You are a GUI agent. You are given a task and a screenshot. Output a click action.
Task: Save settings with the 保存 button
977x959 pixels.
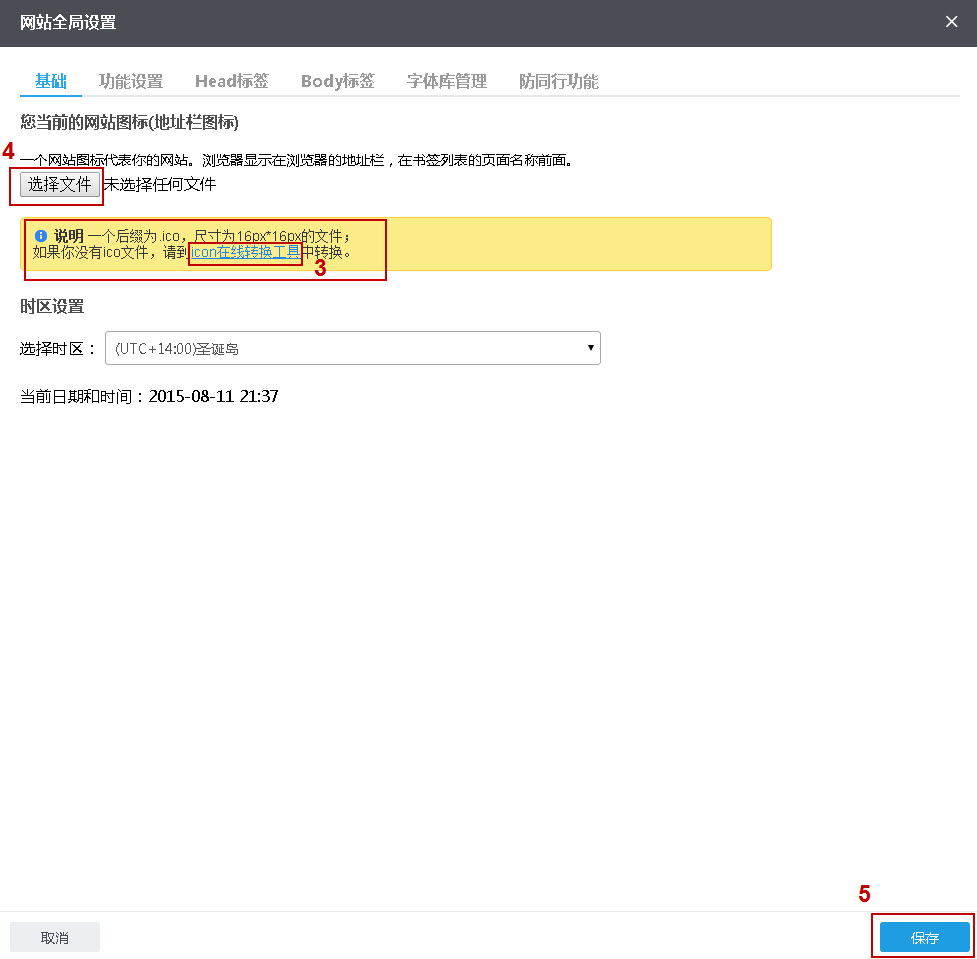pos(922,937)
